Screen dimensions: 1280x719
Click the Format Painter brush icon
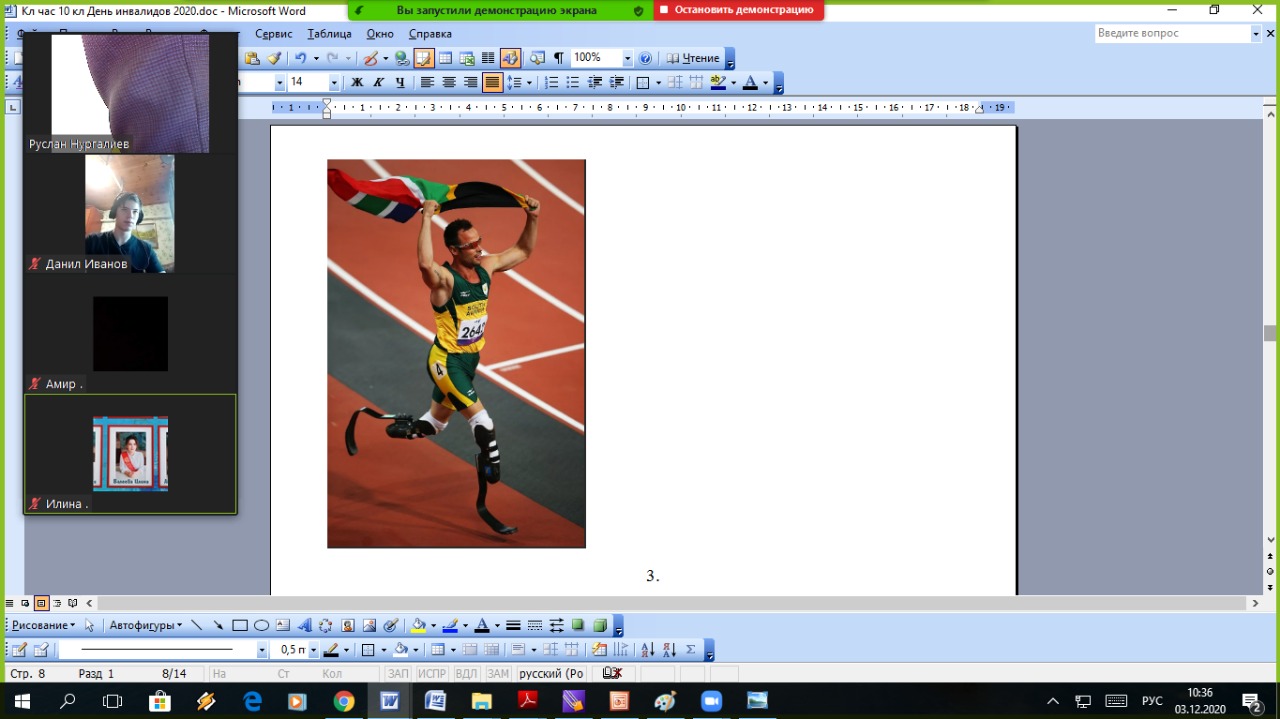click(274, 58)
